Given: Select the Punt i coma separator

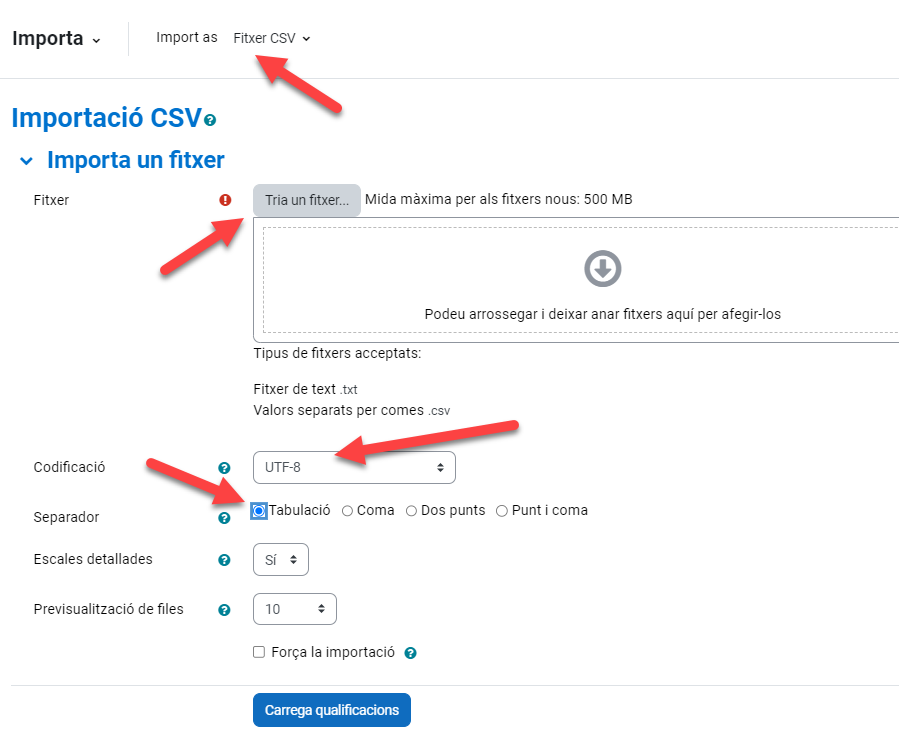Looking at the screenshot, I should pyautogui.click(x=502, y=511).
